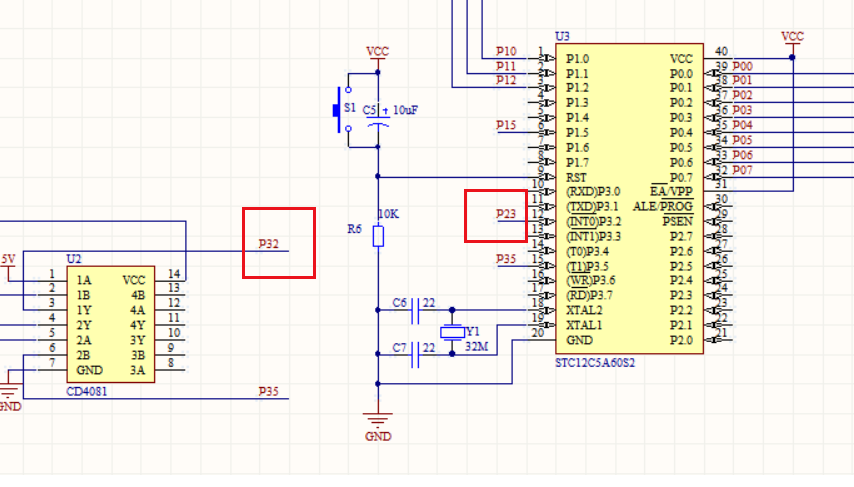Click the P03 net label
Screen dimensions: 854x487
point(742,110)
